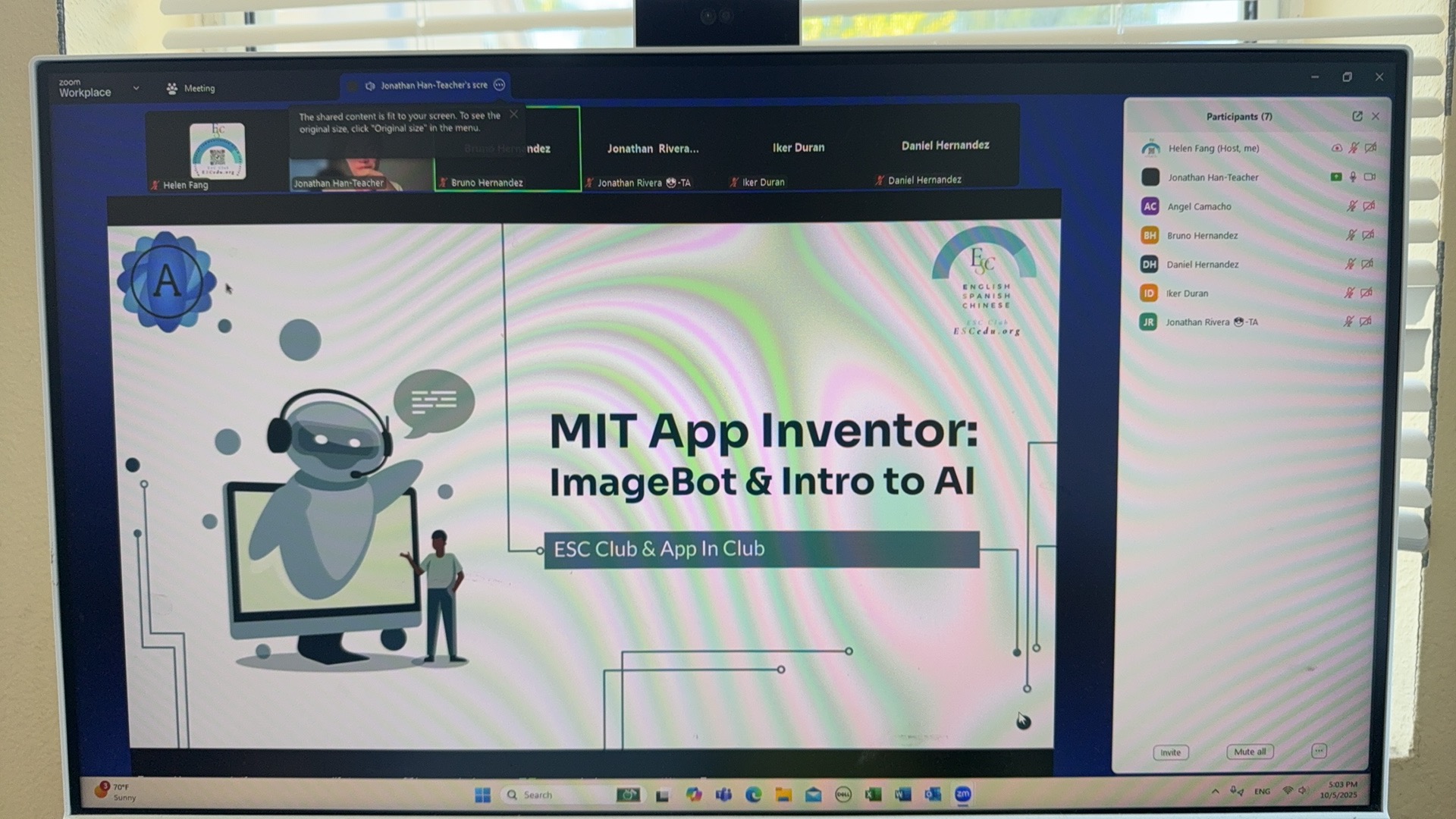
Task: Toggle Helen Fang's camera-off icon
Action: pos(1370,148)
